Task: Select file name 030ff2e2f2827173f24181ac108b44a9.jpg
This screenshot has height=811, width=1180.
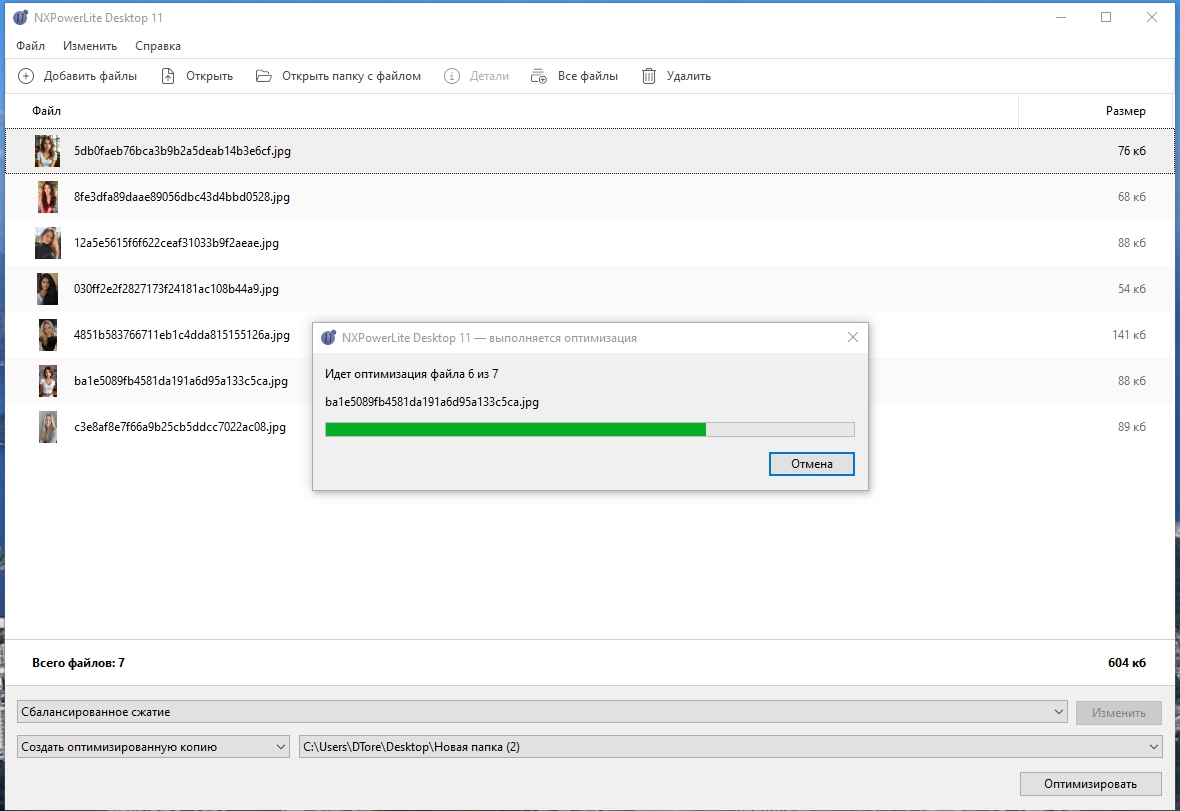Action: 176,289
